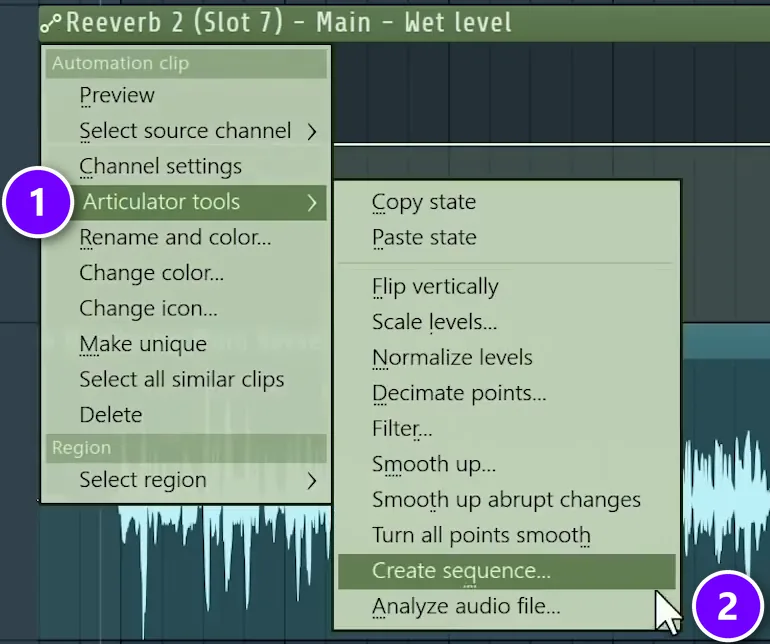Screen dimensions: 770x644
Task: Open the Articulator tools submenu
Action: click(x=198, y=202)
